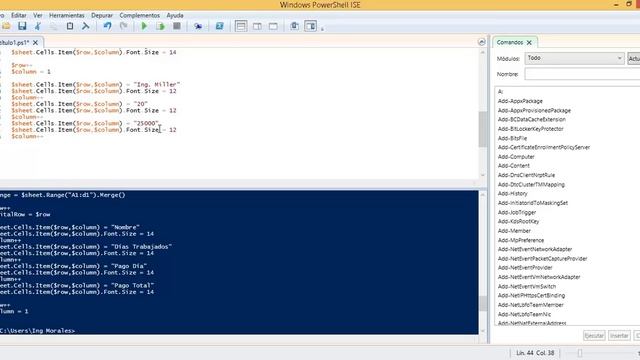Image resolution: width=640 pixels, height=360 pixels.
Task: Click the console prompt C:\Users\Ing Morales>
Action: click(38, 331)
